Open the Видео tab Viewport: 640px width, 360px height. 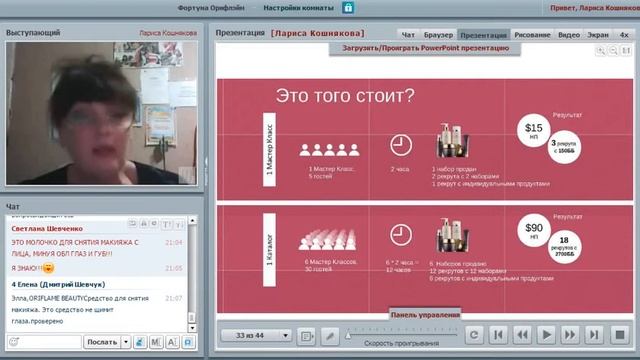click(569, 35)
